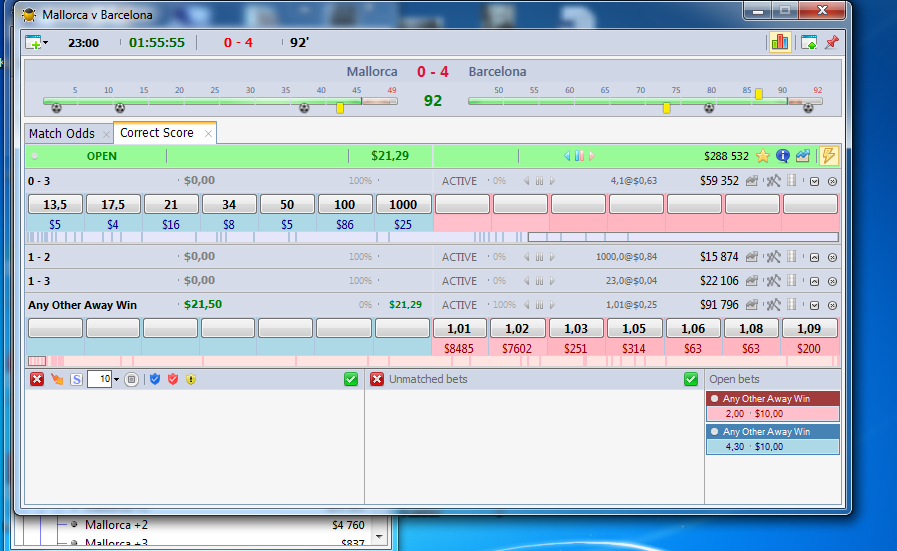Click the 21 back odds button
Screen dimensions: 897x551
171,204
